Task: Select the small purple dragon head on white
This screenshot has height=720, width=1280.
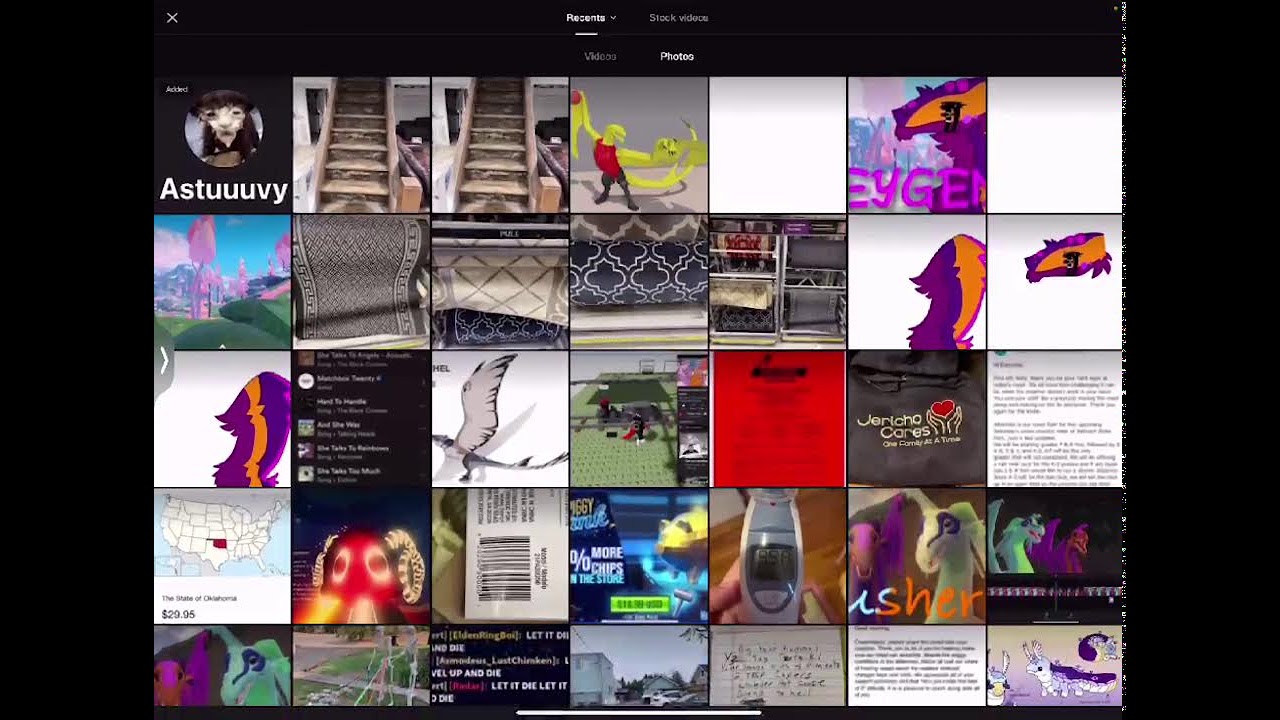Action: tap(1054, 282)
